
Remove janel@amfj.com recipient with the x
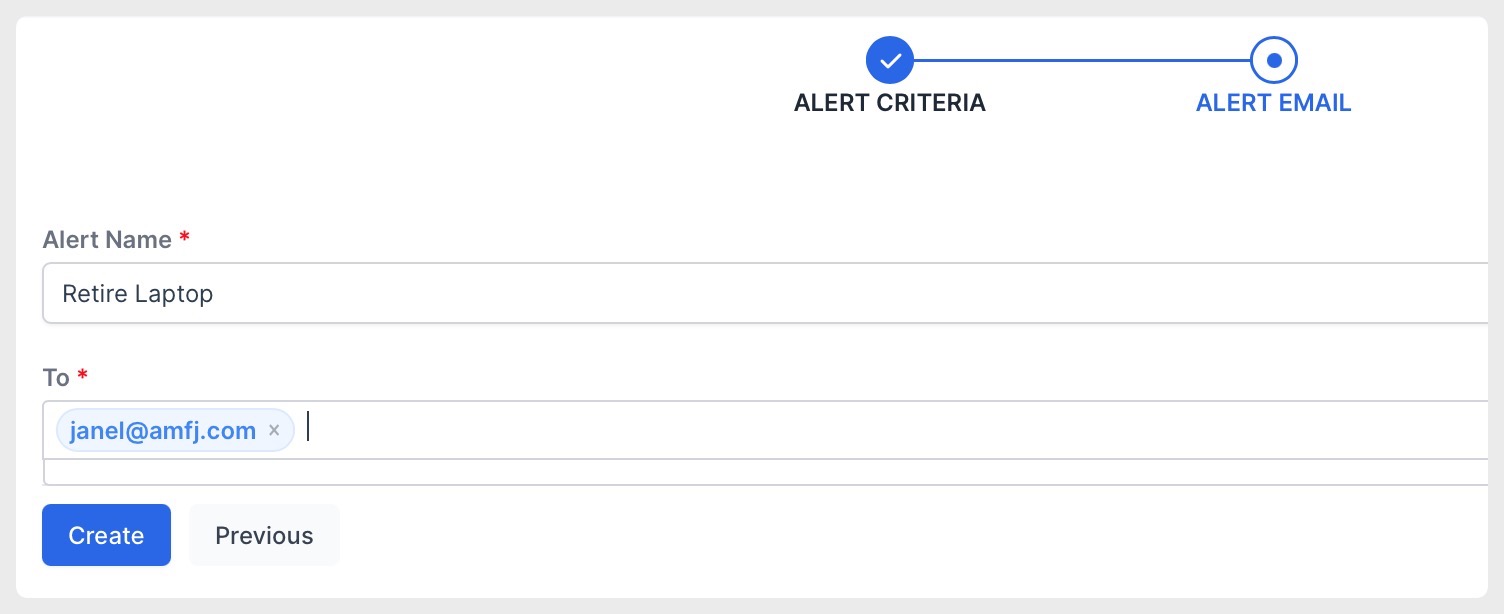pos(274,430)
